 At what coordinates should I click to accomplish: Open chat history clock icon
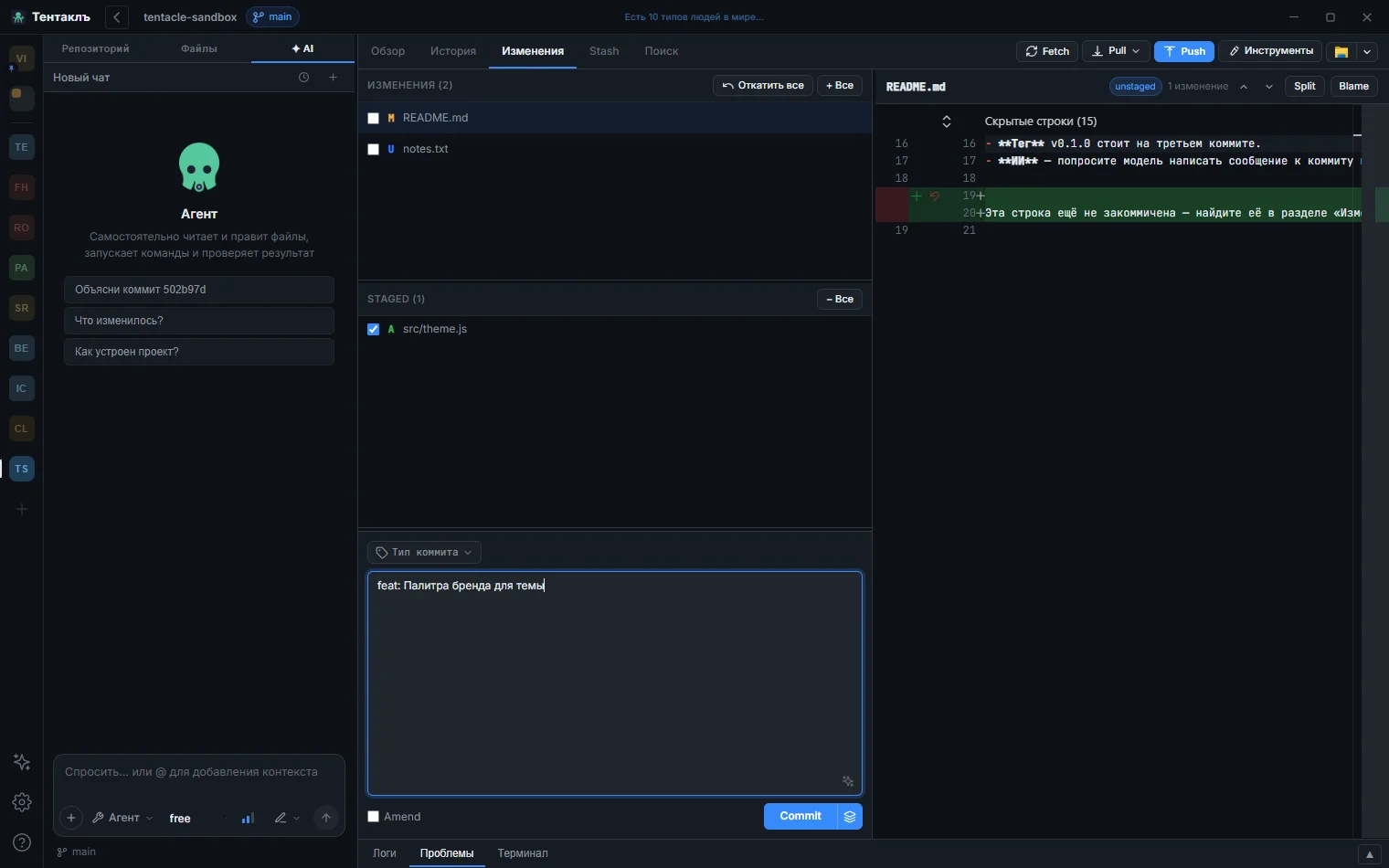click(304, 78)
